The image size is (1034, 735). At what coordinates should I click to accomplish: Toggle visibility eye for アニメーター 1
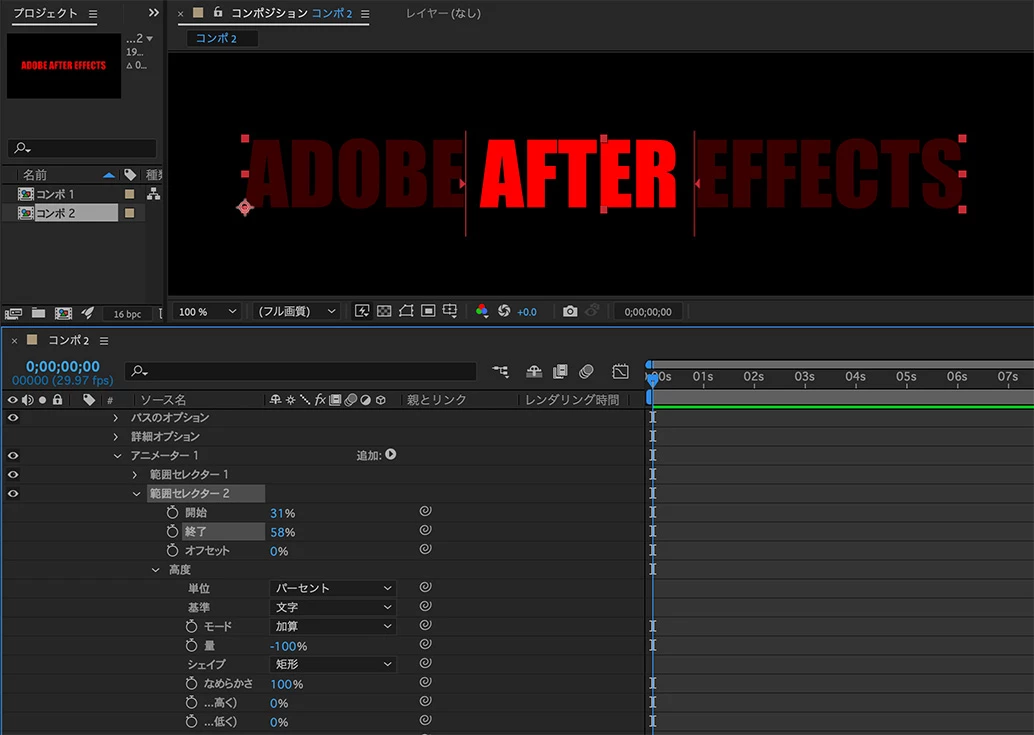click(13, 456)
